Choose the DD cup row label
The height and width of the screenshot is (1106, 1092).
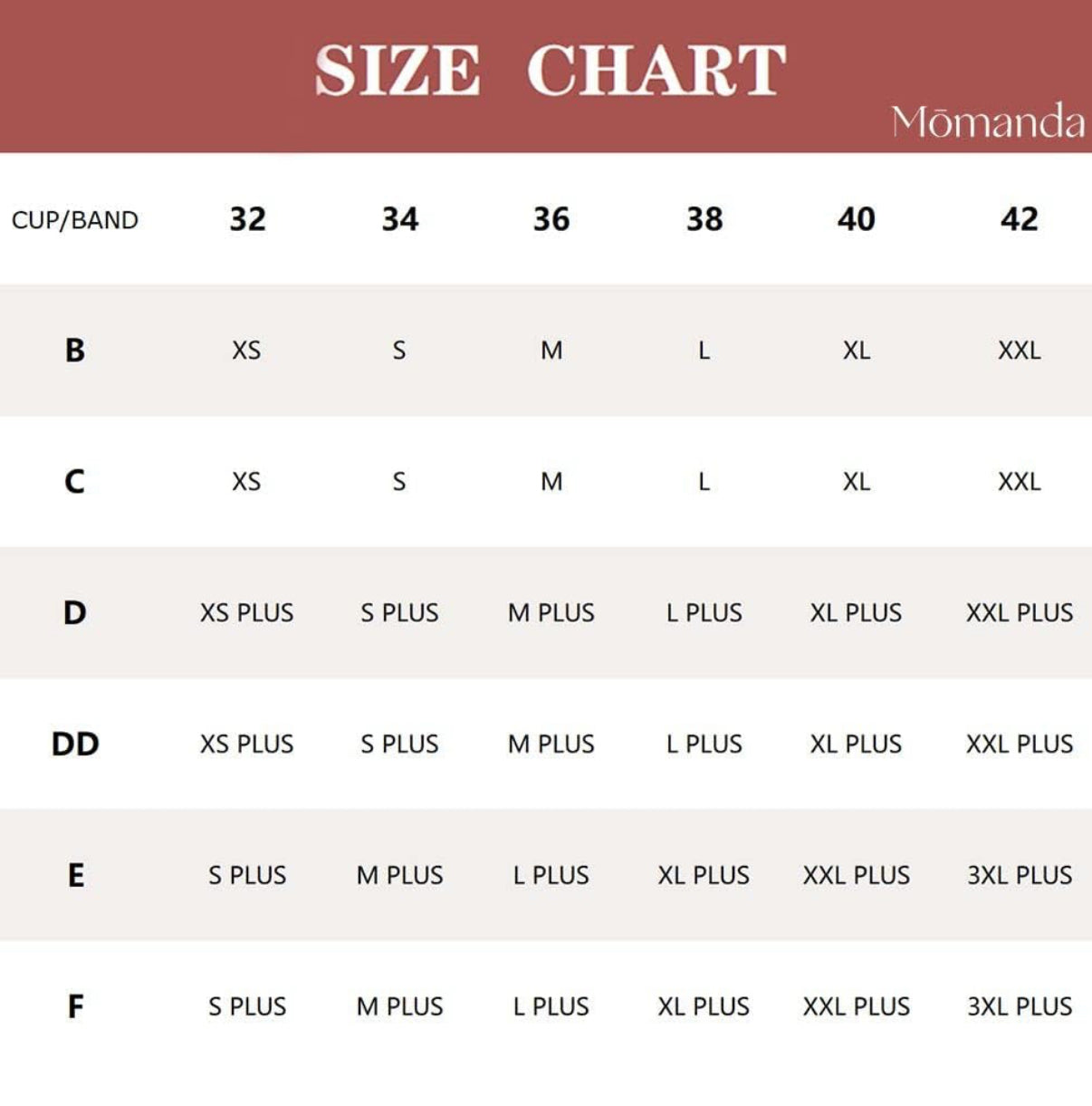tap(75, 745)
